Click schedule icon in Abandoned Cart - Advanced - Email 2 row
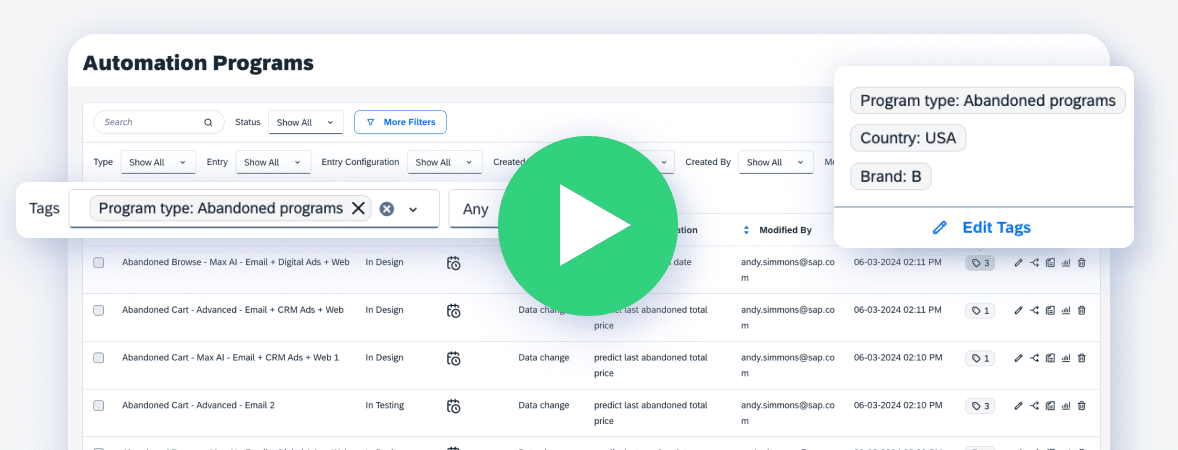 click(x=453, y=406)
